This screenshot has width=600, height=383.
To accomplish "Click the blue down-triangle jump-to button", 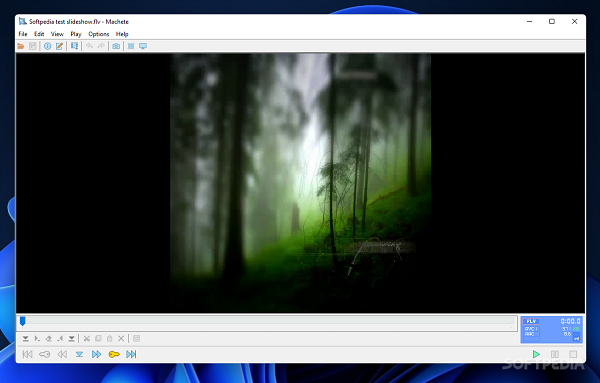I will tap(79, 354).
